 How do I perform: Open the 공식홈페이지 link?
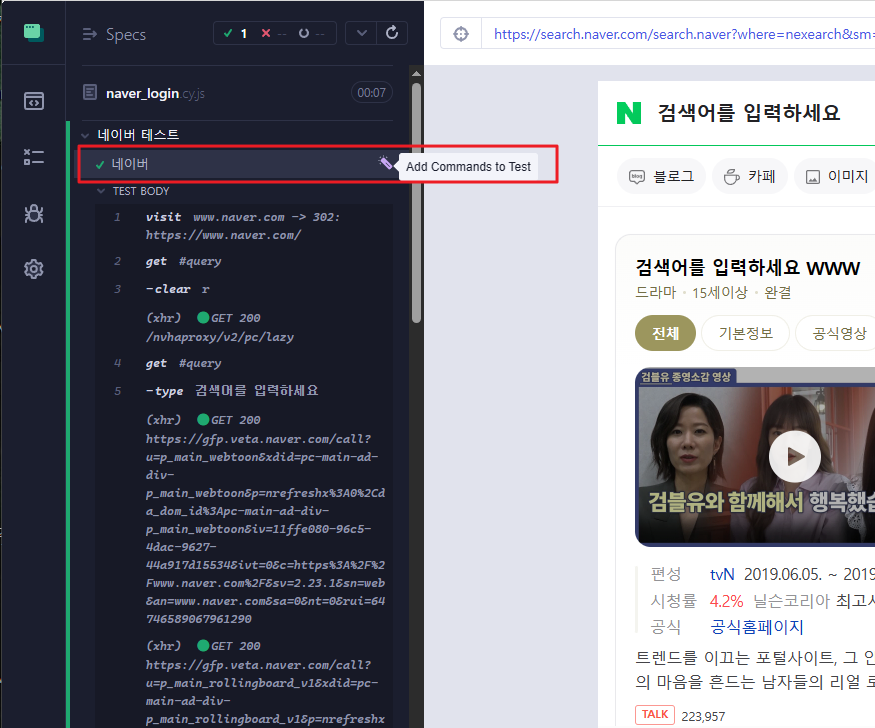pos(757,627)
